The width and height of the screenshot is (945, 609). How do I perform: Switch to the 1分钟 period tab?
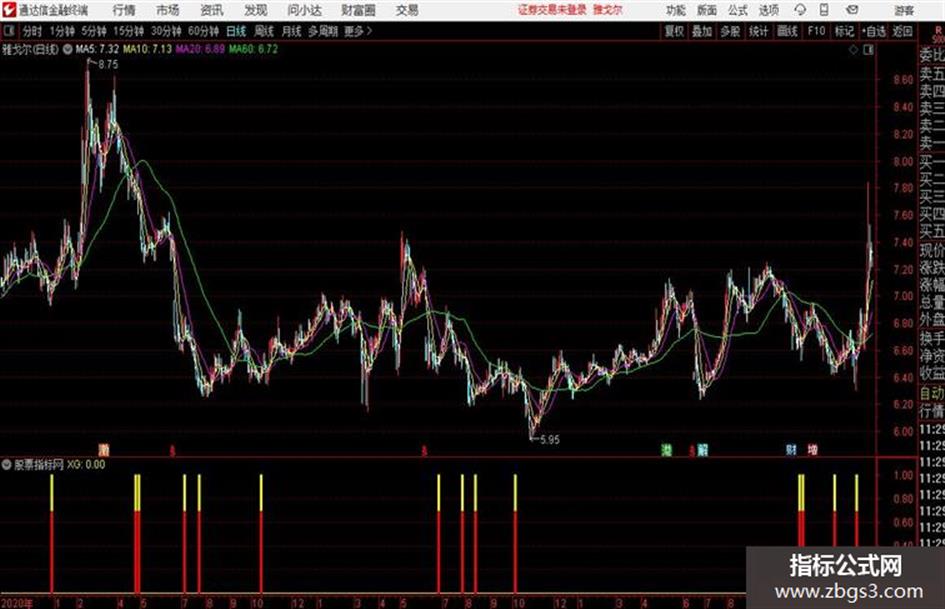tap(62, 31)
